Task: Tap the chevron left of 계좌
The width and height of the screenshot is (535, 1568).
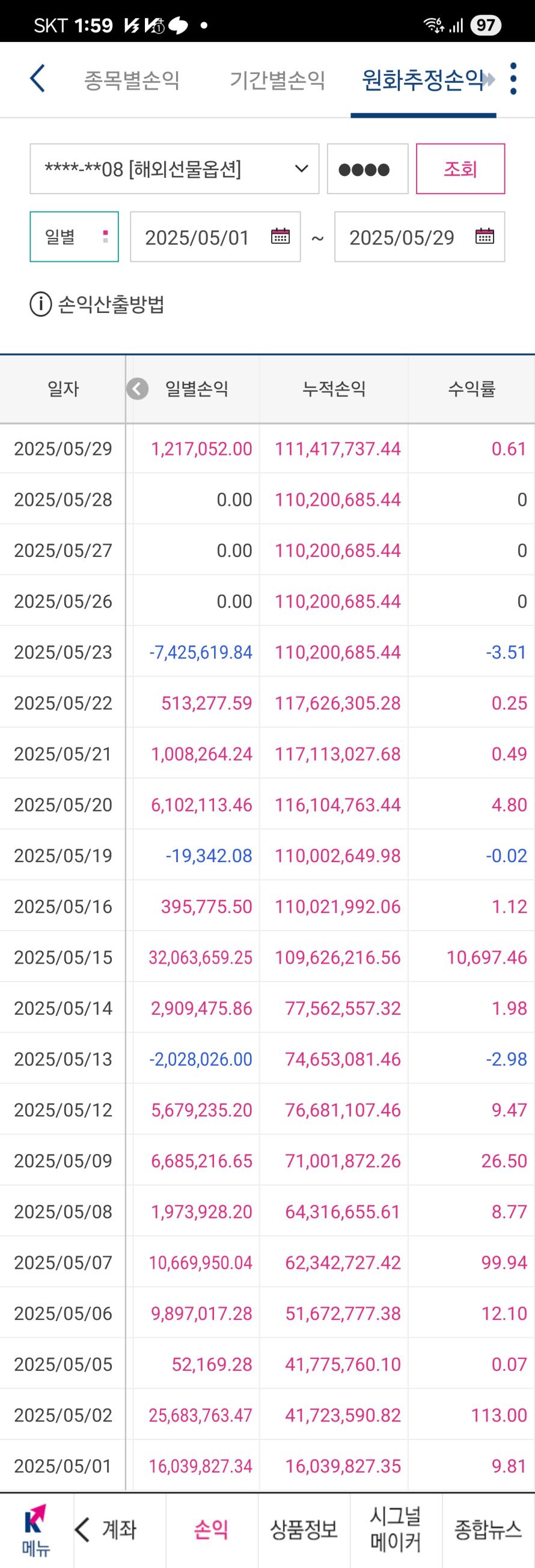Action: coord(83,1530)
